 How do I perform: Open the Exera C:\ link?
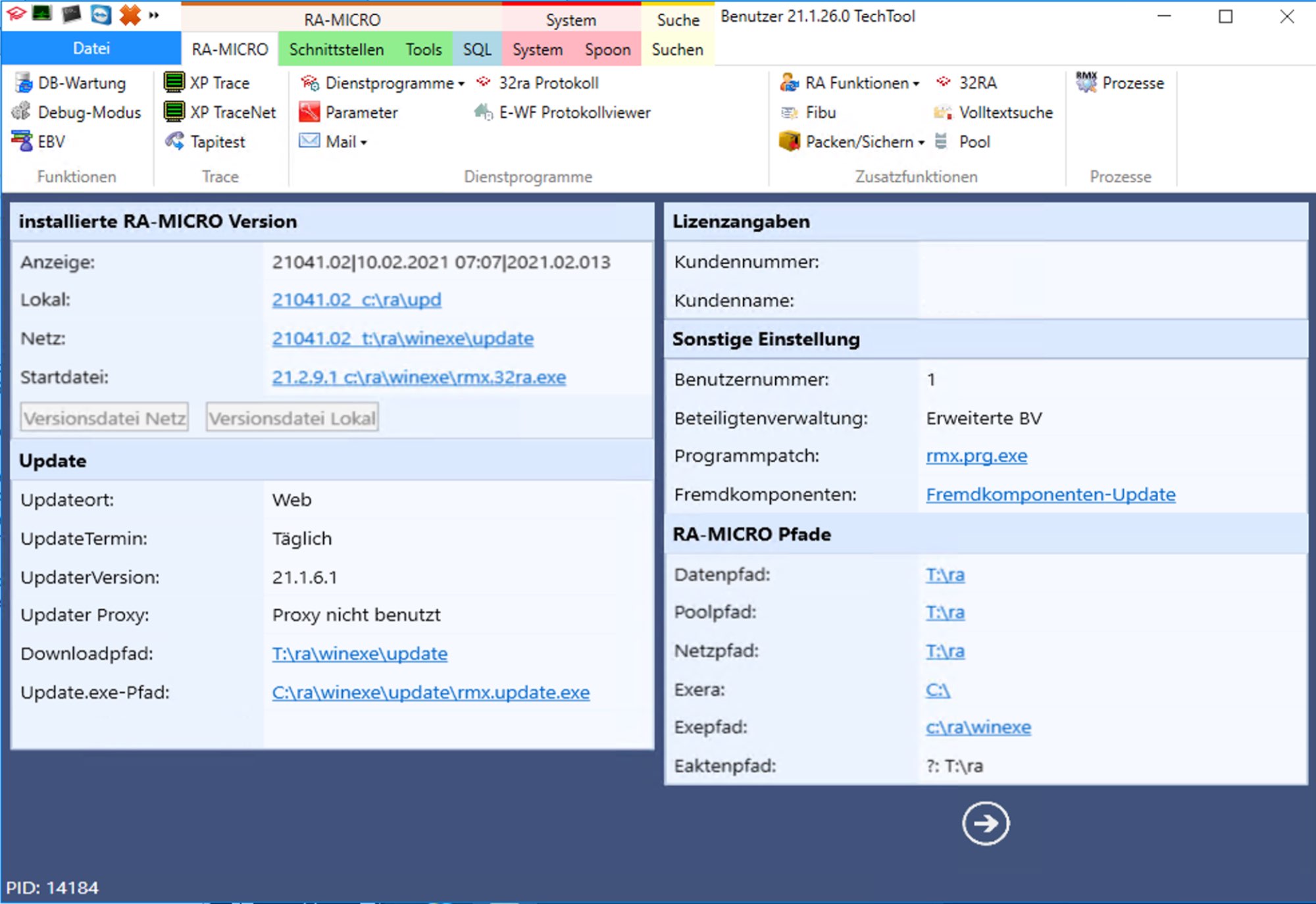click(938, 690)
